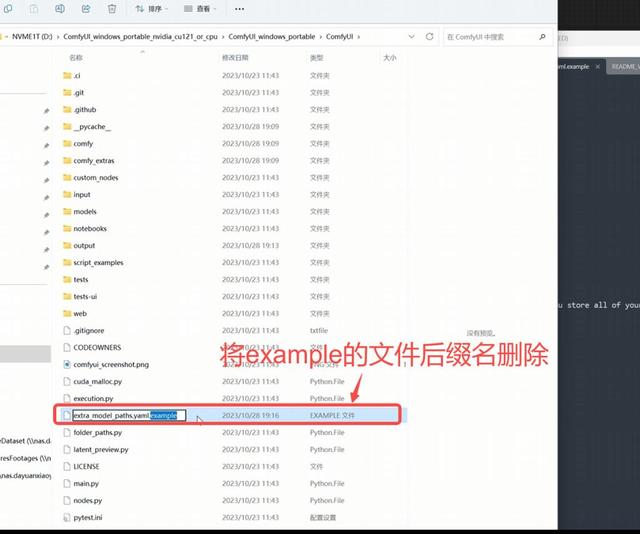The width and height of the screenshot is (640, 534).
Task: Select the .git folder icon
Action: coord(67,92)
